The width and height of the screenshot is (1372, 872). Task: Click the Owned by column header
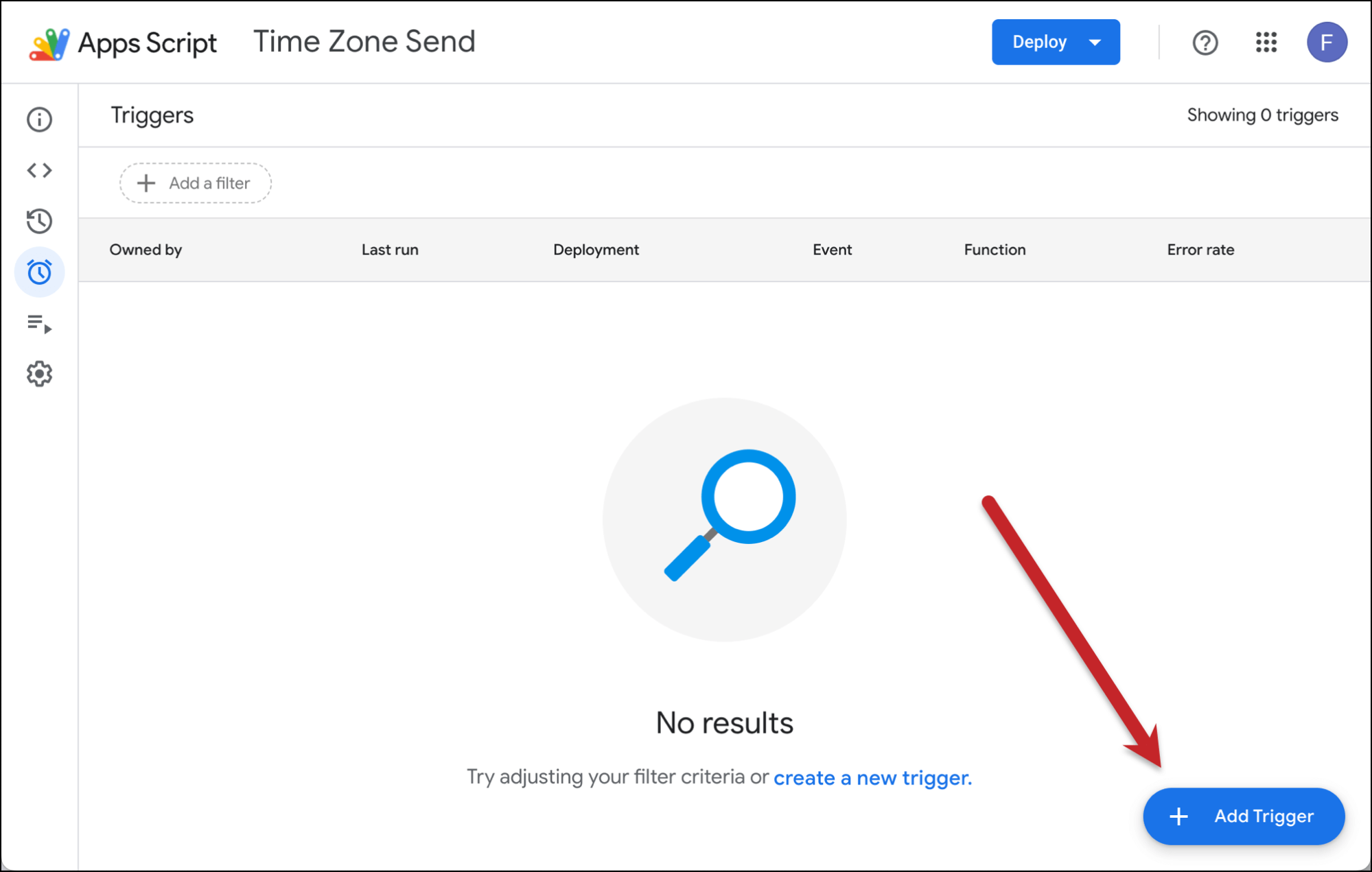(146, 250)
